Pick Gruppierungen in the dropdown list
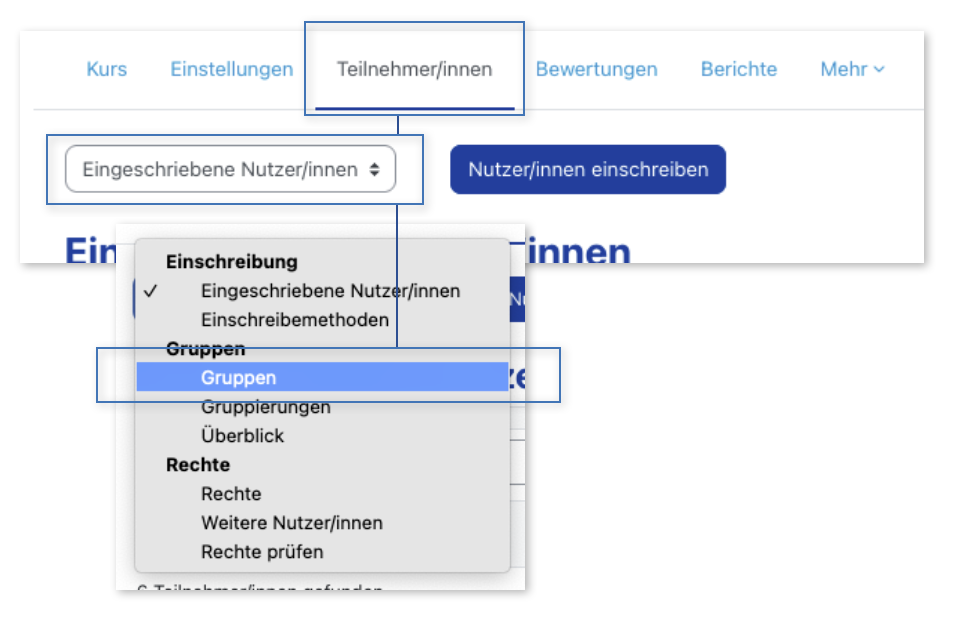 click(265, 407)
